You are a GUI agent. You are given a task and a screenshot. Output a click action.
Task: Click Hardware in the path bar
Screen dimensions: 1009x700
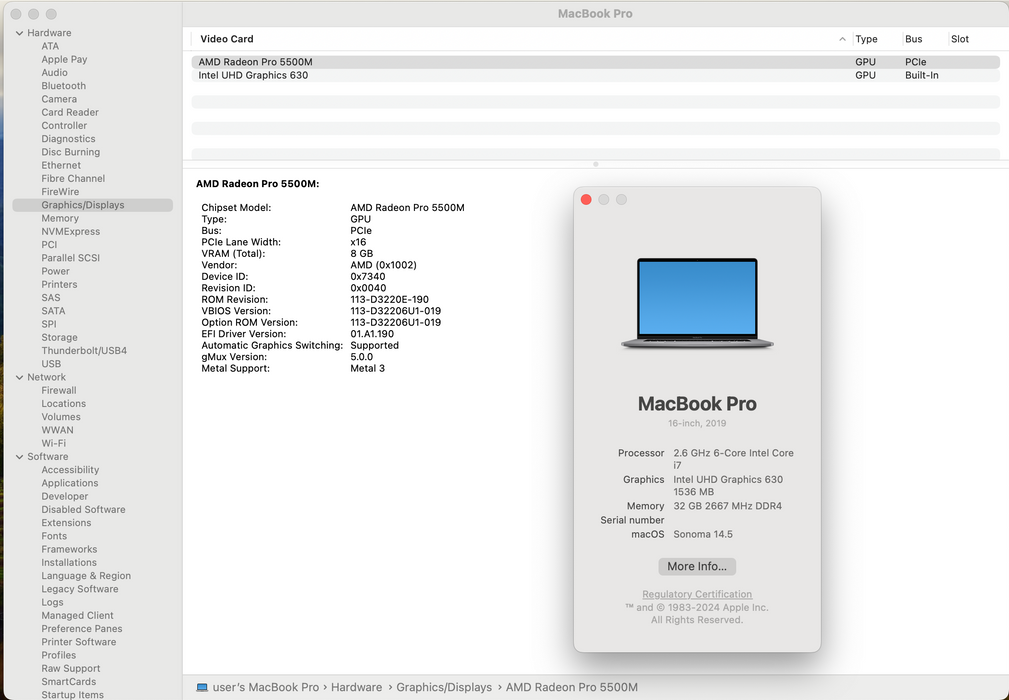(x=356, y=687)
